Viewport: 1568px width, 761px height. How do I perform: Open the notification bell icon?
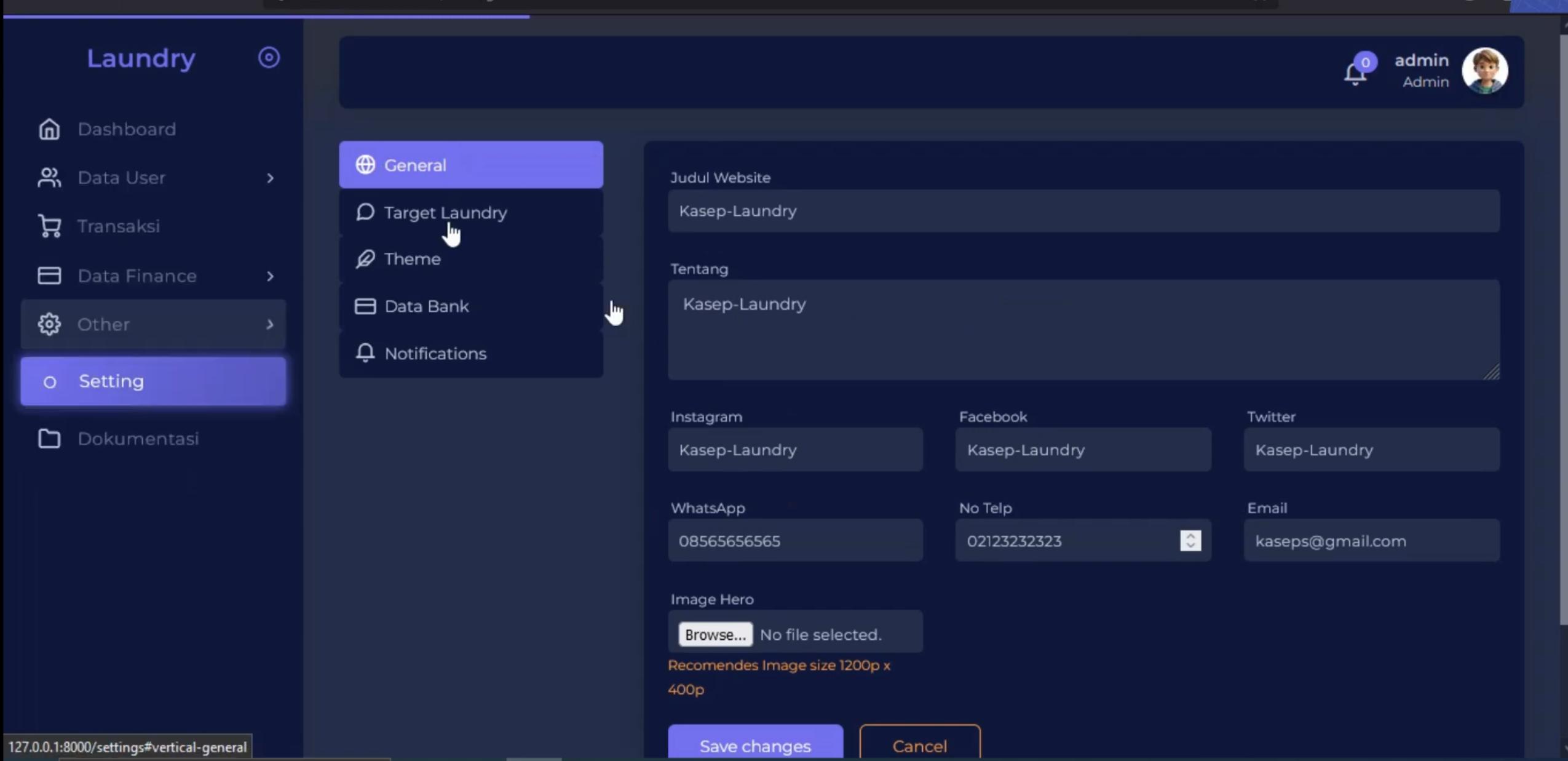(x=1355, y=74)
